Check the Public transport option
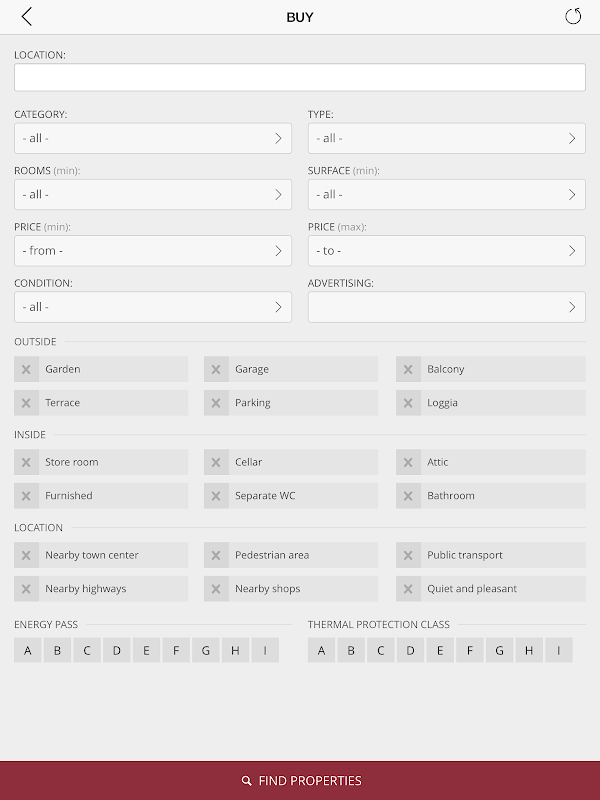The height and width of the screenshot is (800, 600). 408,555
